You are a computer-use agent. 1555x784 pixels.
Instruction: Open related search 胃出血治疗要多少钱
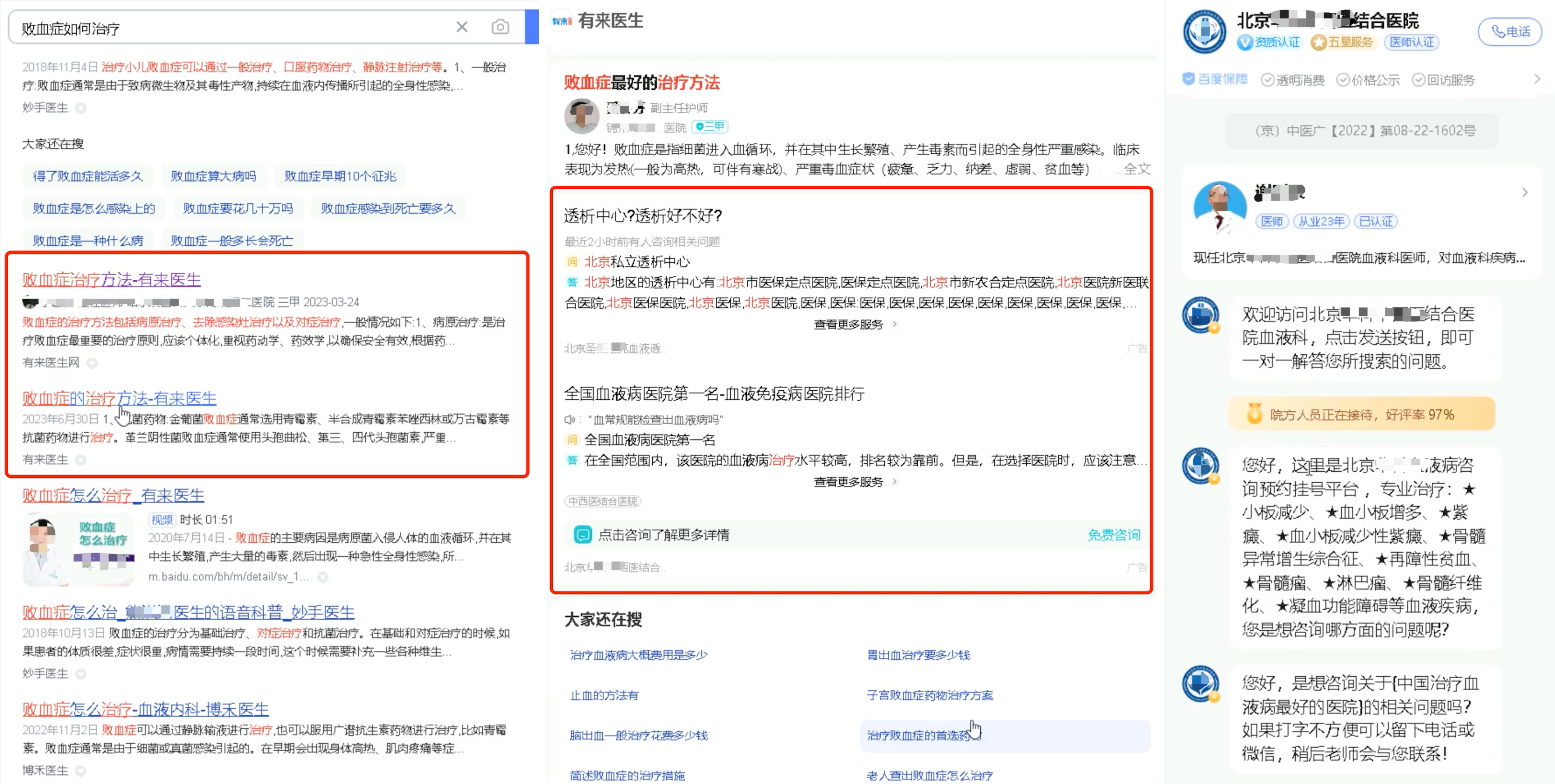tap(918, 655)
